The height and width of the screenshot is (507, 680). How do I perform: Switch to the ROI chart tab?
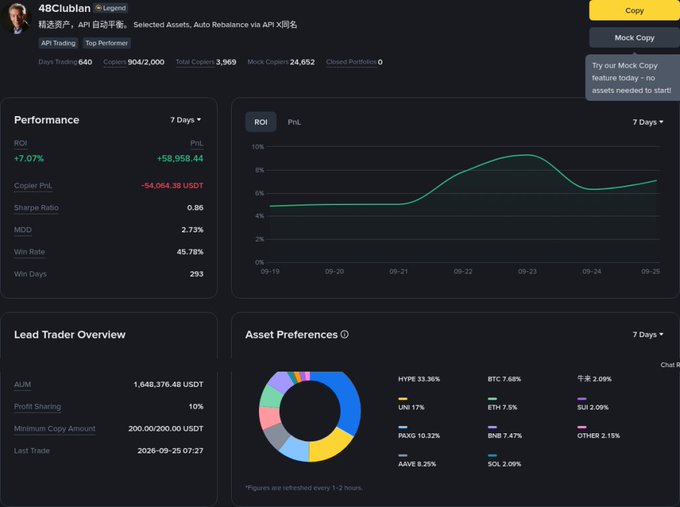click(x=261, y=122)
